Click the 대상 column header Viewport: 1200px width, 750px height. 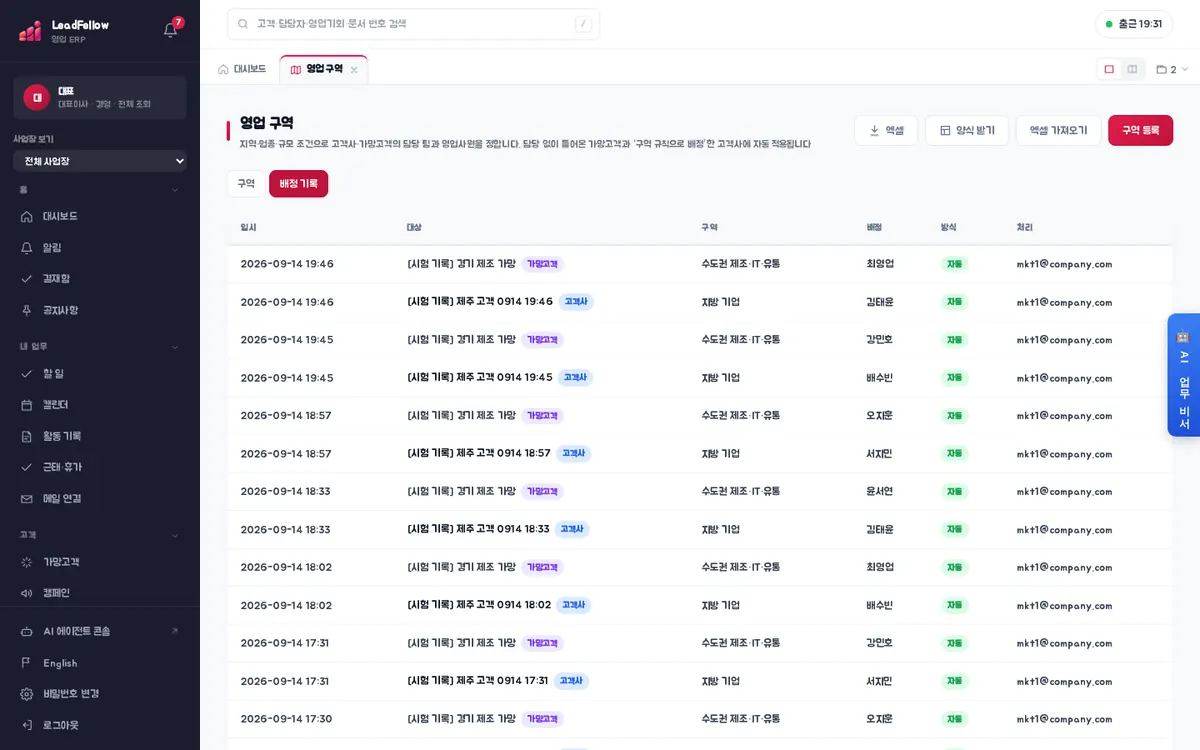pyautogui.click(x=414, y=228)
